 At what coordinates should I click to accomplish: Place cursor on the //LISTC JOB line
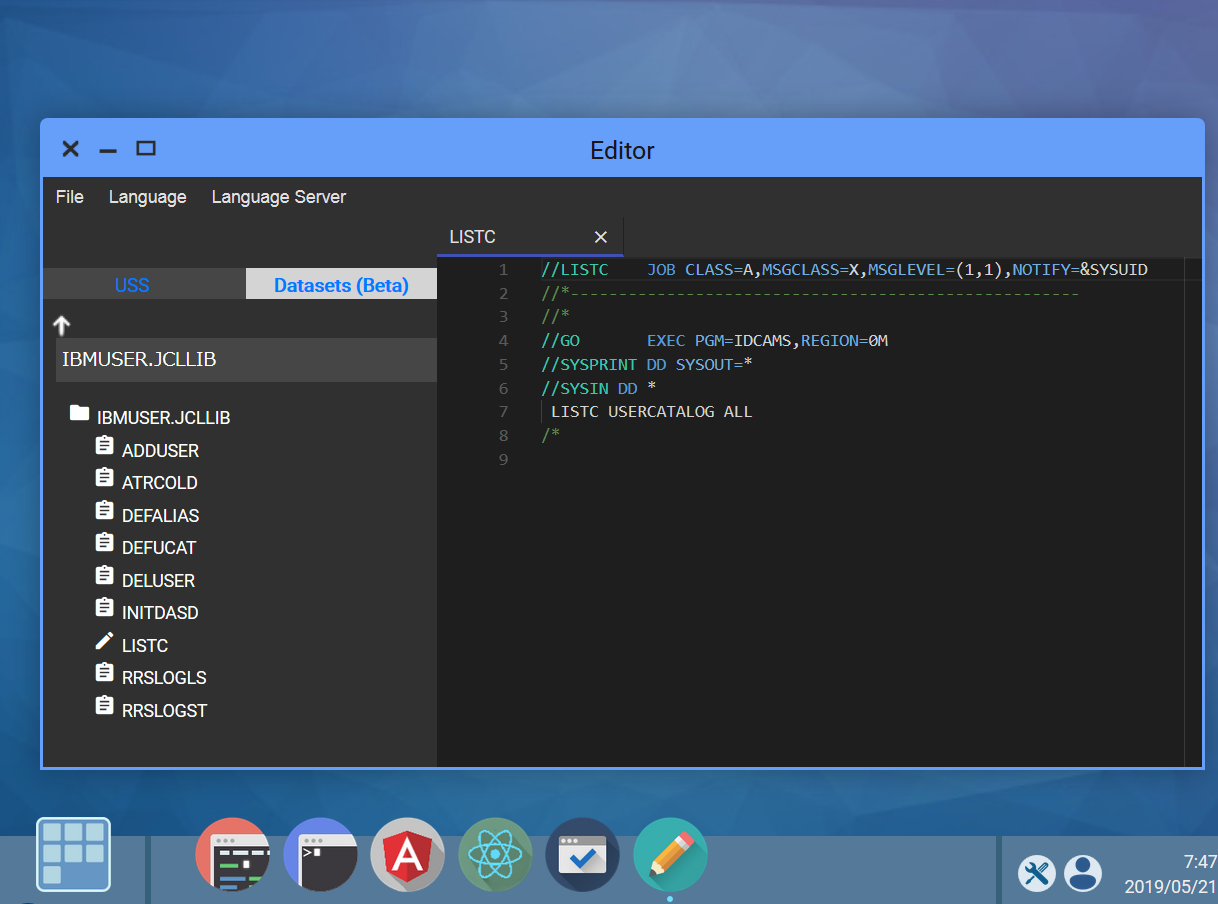[844, 270]
